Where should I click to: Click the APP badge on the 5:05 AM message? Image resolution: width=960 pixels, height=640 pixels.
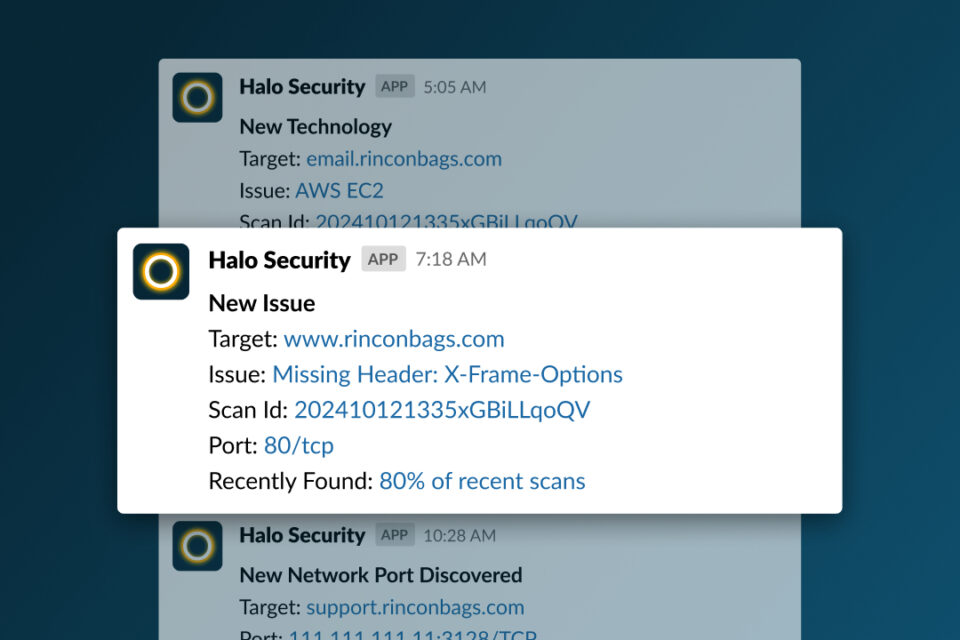[394, 86]
